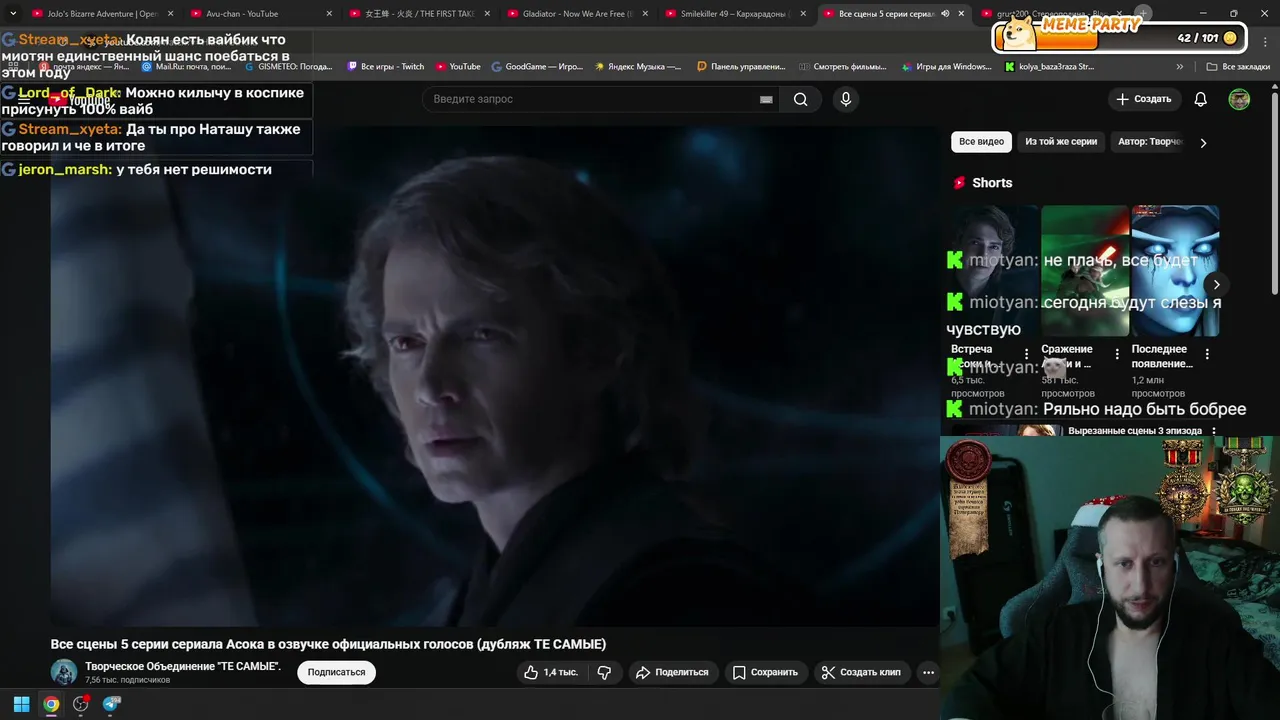Open the Windows Start menu
Viewport: 1280px width, 720px height.
pyautogui.click(x=21, y=704)
